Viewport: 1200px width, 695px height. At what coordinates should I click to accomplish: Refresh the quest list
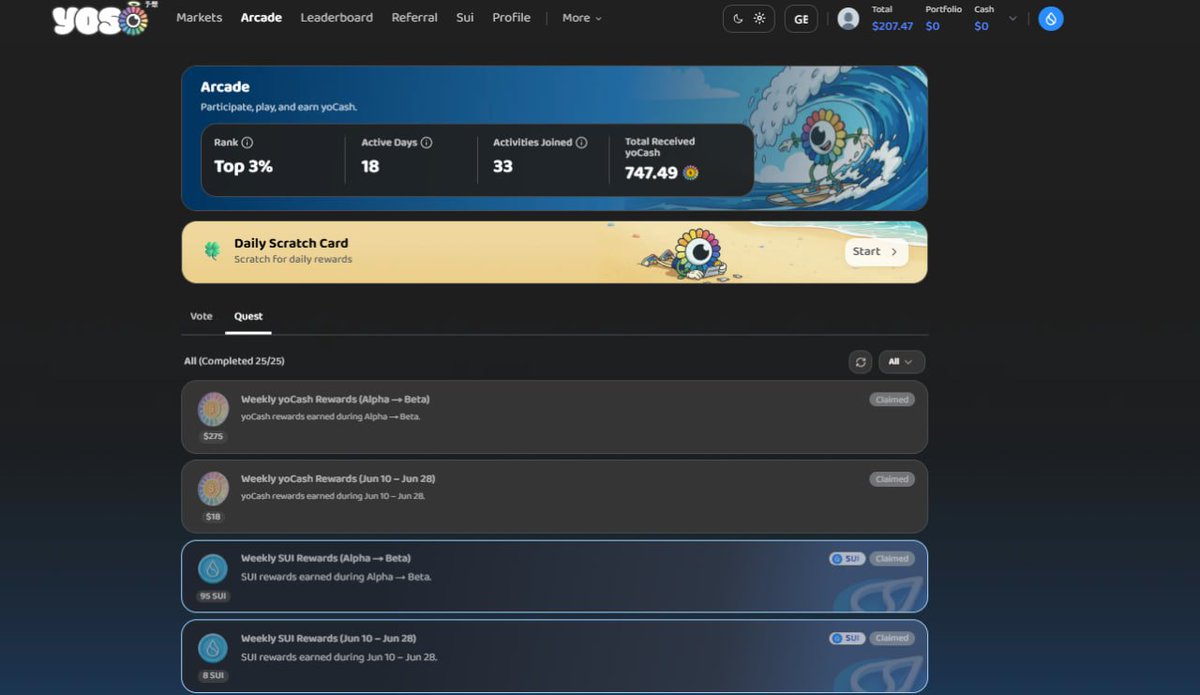tap(860, 362)
